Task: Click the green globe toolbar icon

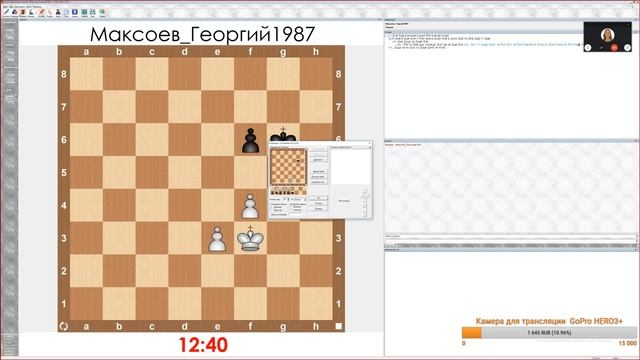Action: coord(102,12)
